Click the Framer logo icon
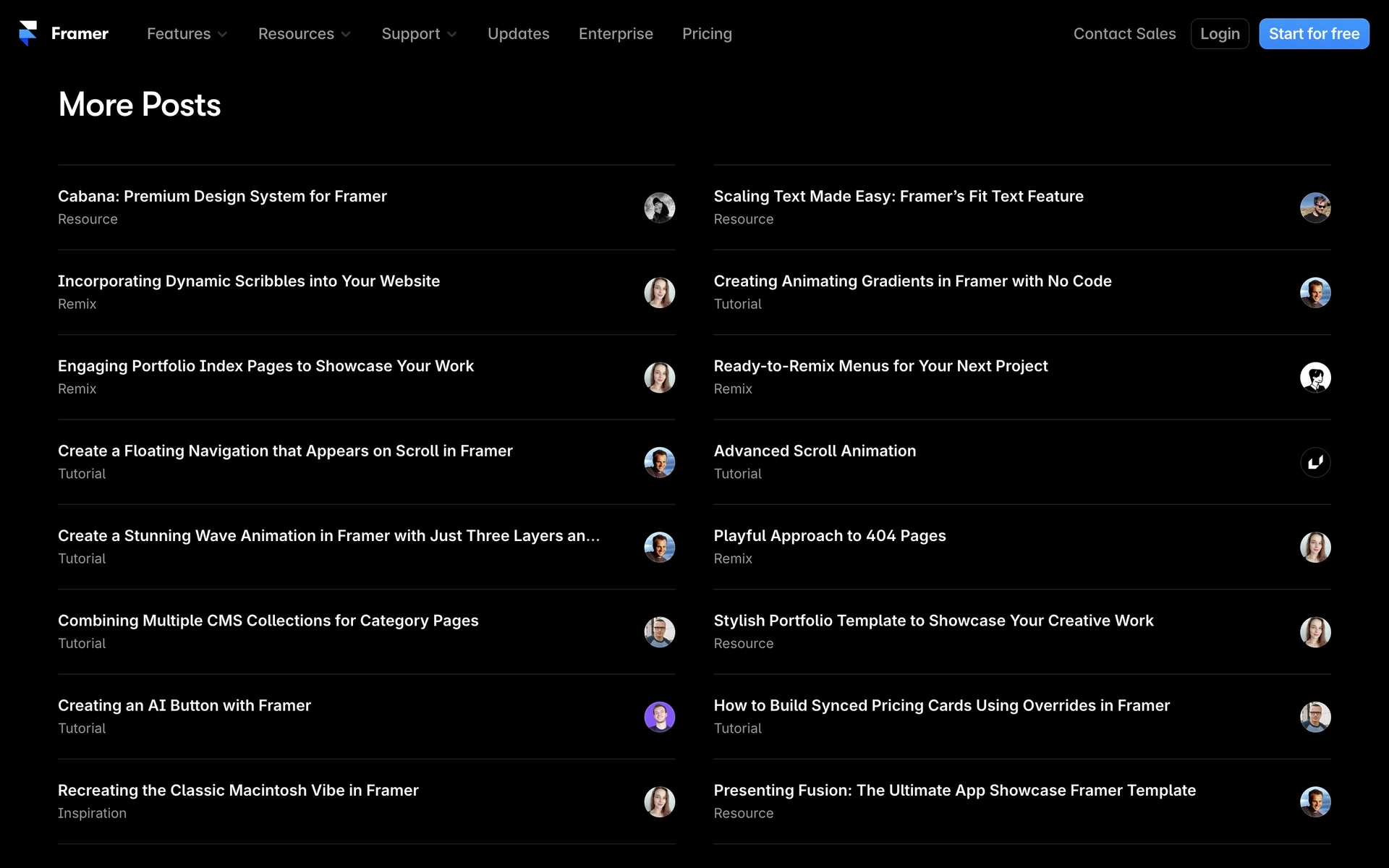This screenshot has width=1389, height=868. [27, 33]
